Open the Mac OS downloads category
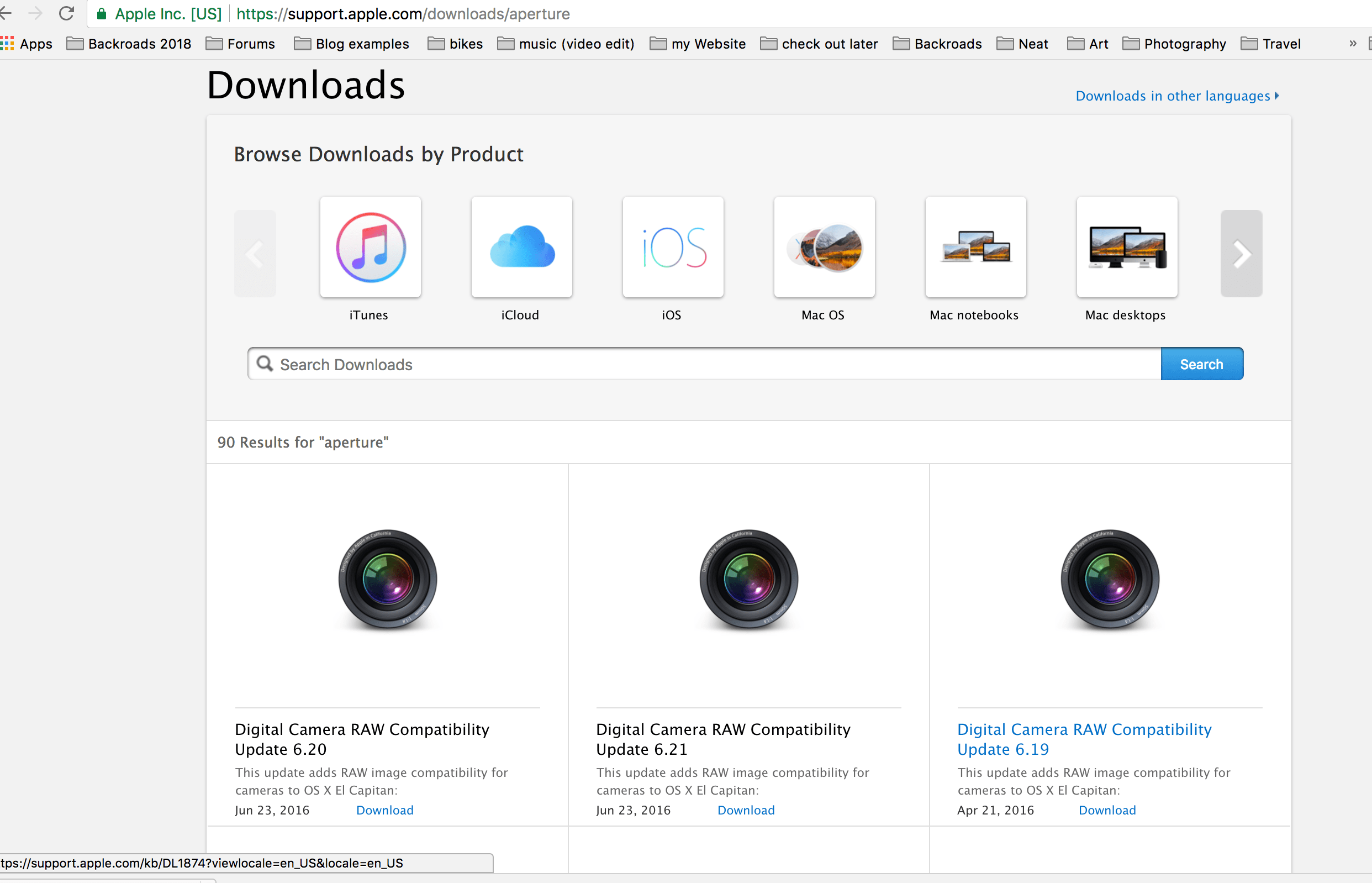The image size is (1372, 883). pyautogui.click(x=824, y=248)
